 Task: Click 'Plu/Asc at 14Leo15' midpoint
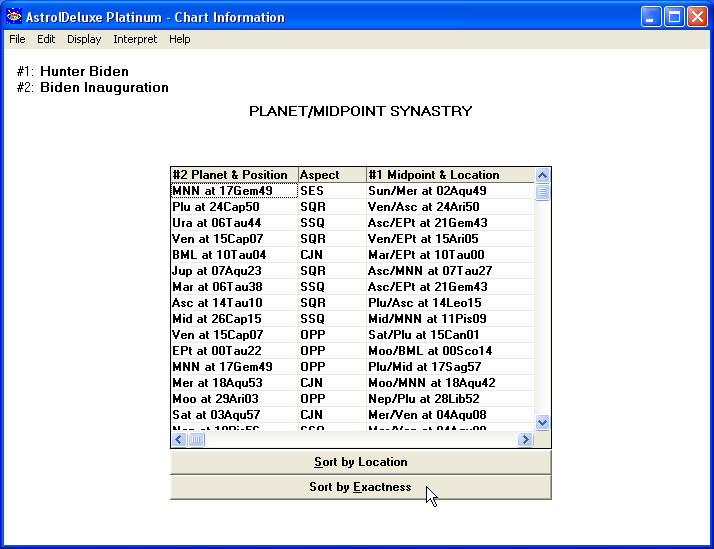pyautogui.click(x=451, y=303)
